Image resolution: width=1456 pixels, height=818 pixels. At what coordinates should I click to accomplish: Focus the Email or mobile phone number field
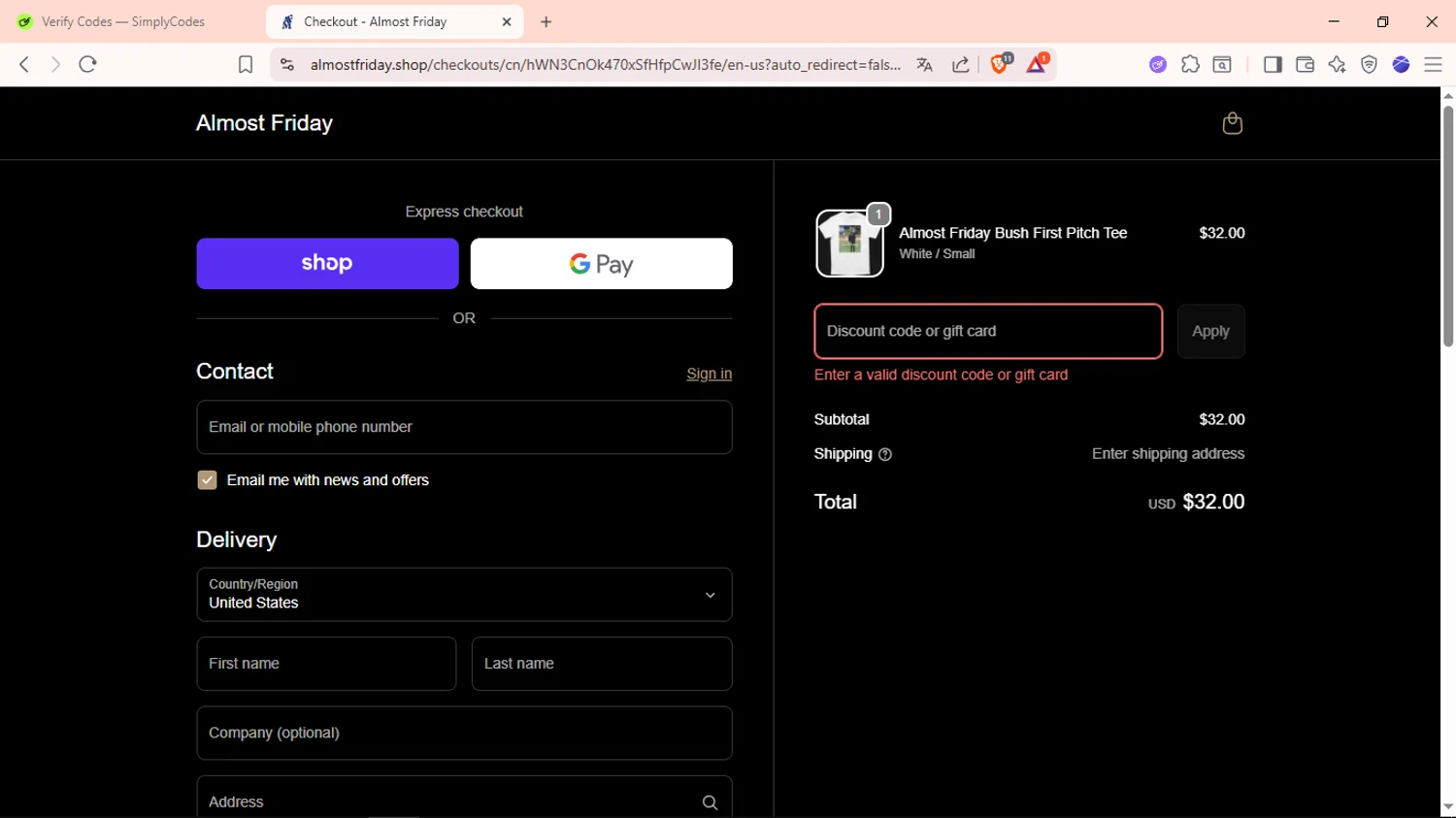coord(464,427)
